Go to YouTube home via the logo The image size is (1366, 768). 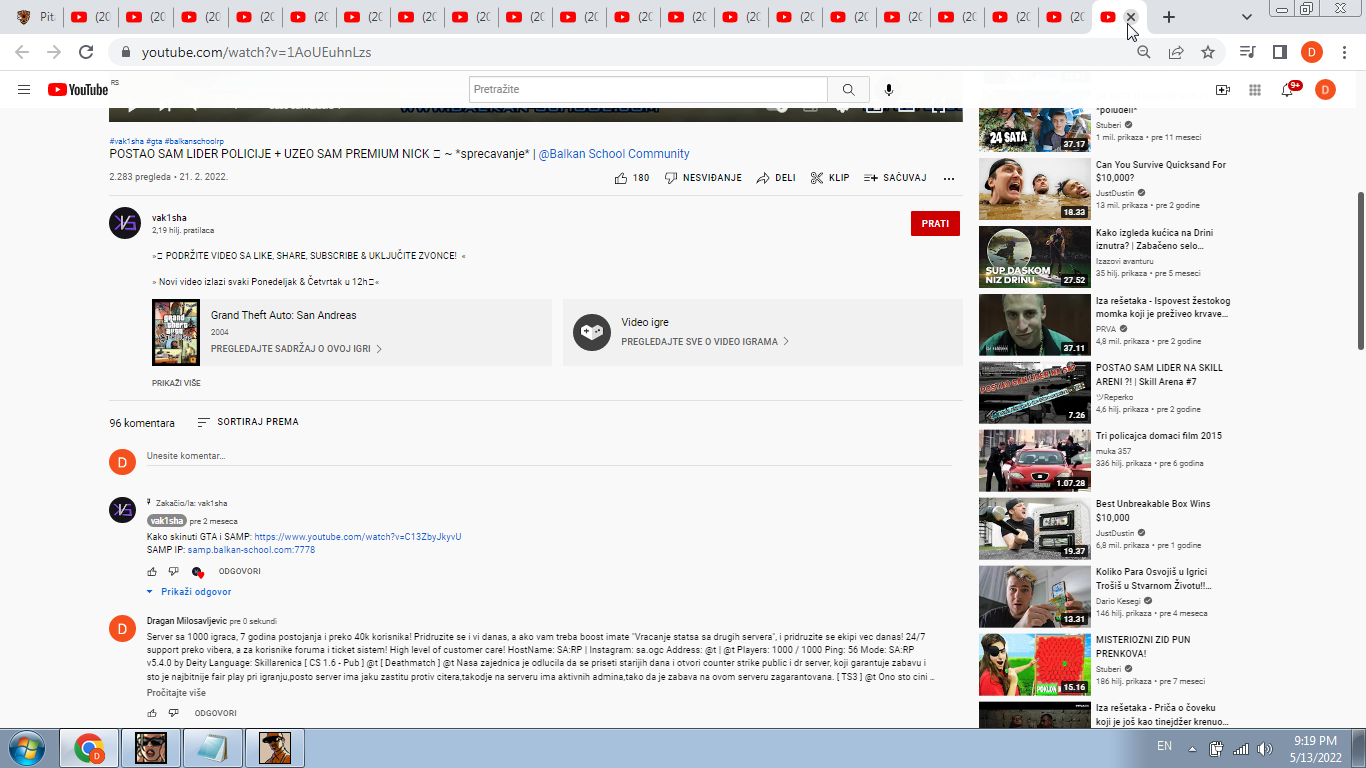point(78,90)
